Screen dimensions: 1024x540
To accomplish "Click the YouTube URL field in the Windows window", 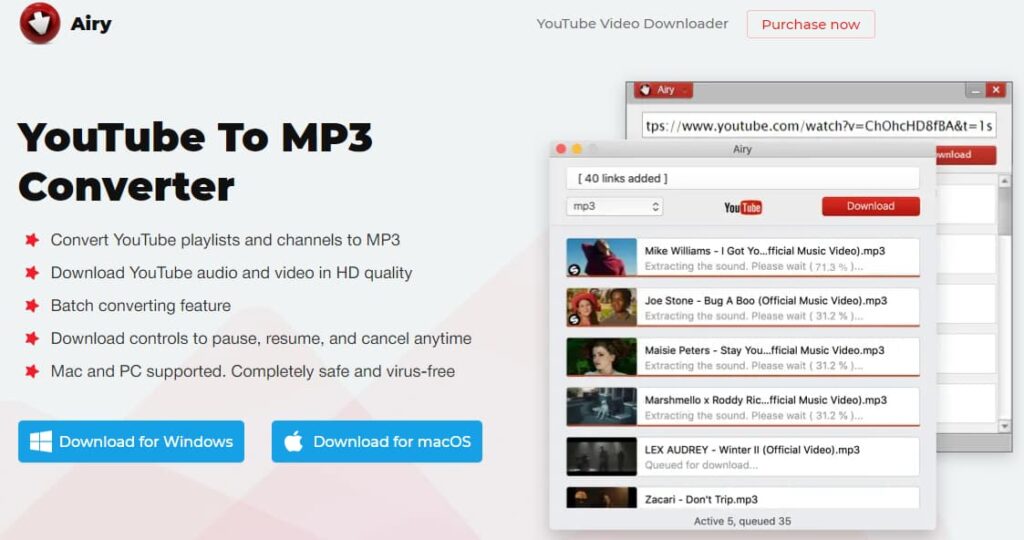I will (x=819, y=126).
